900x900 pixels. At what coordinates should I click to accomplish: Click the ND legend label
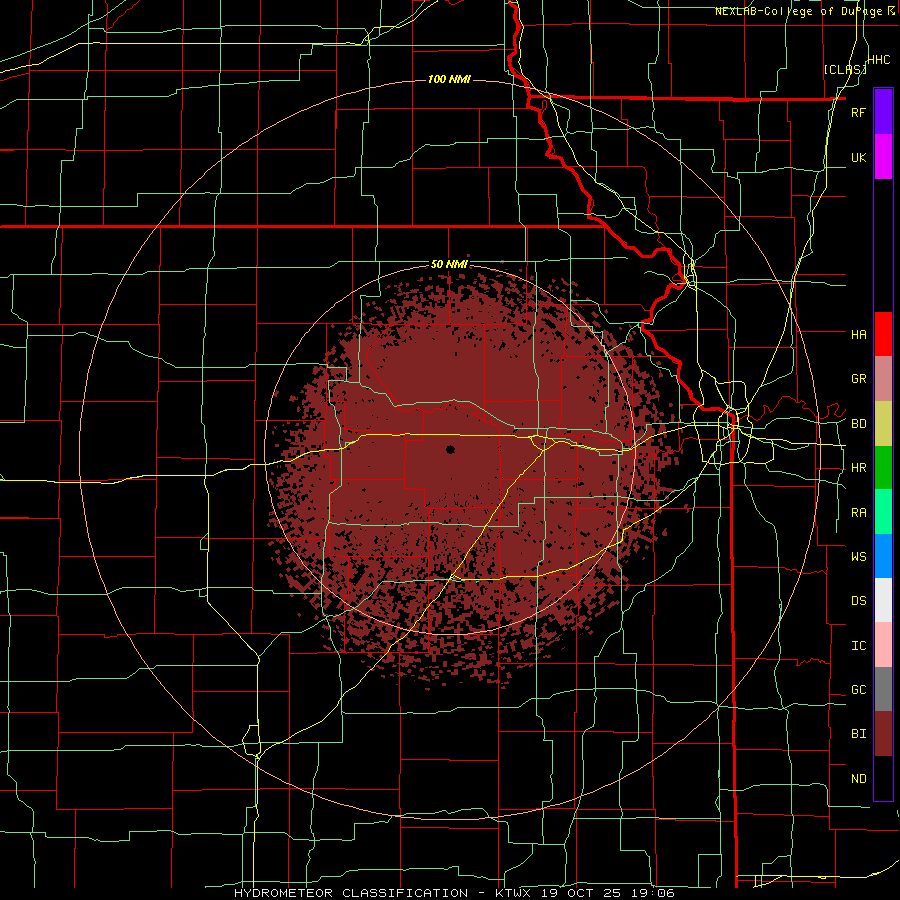tap(858, 779)
